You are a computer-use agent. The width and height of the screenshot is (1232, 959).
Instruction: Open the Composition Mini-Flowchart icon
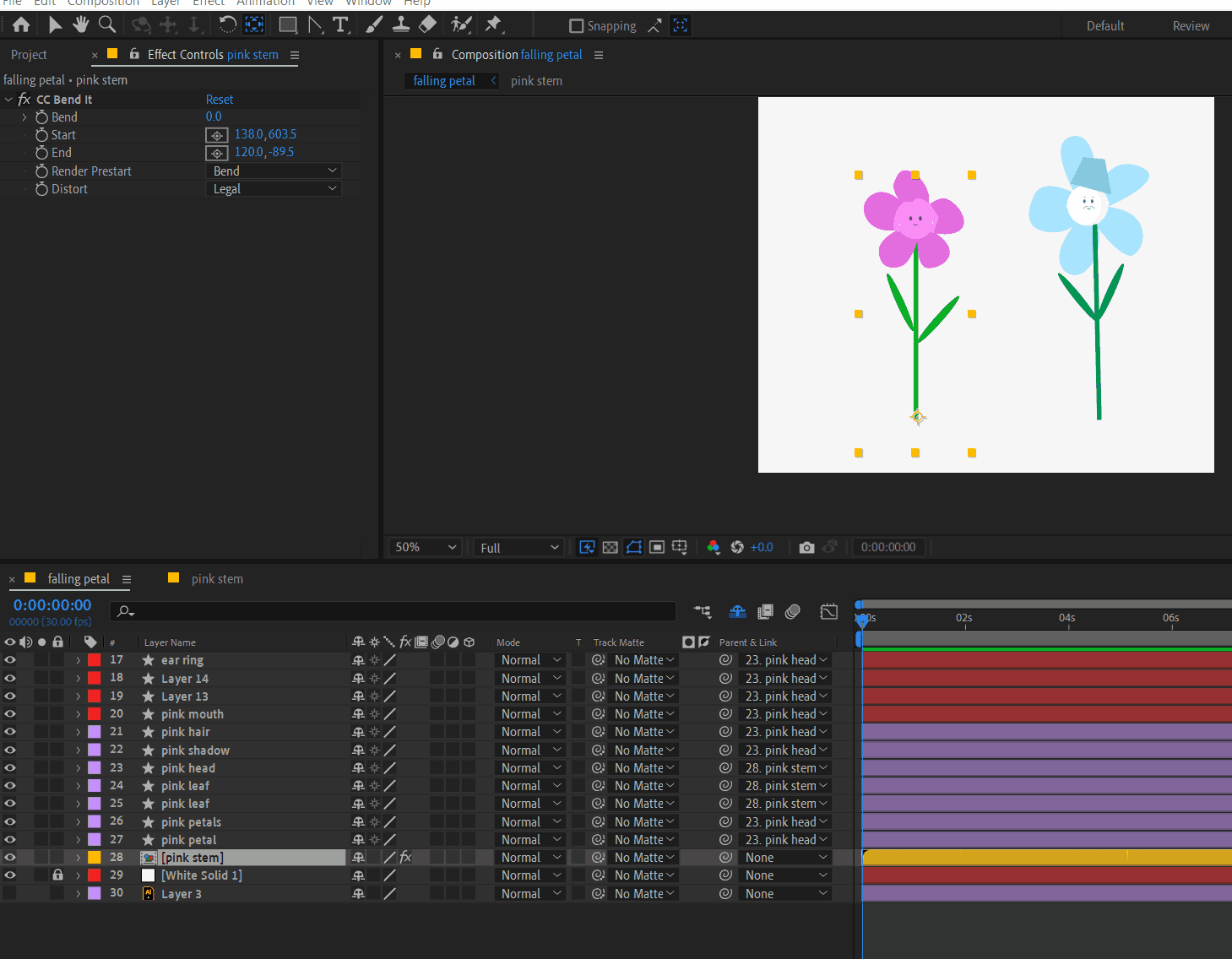pos(703,611)
